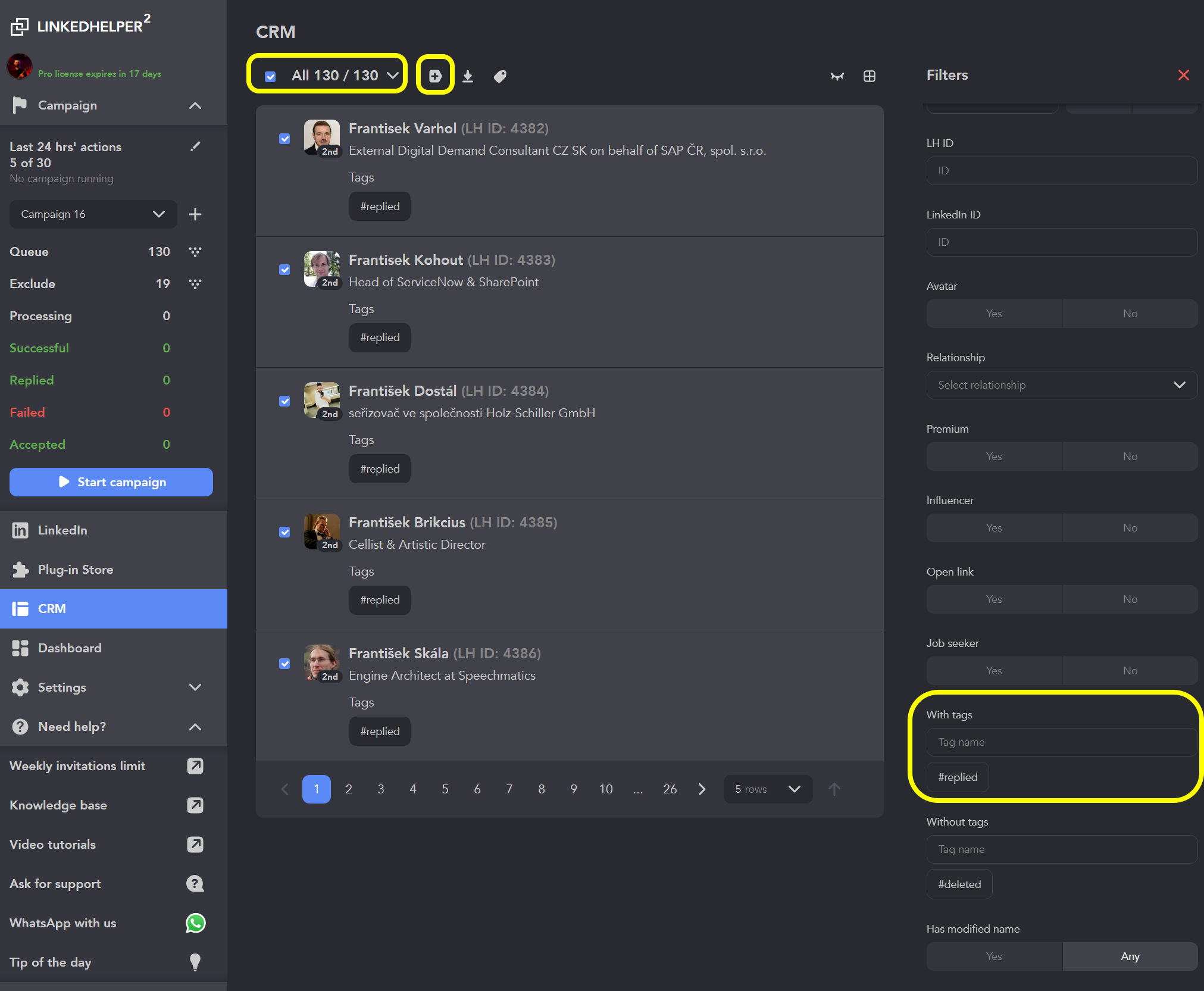This screenshot has width=1204, height=991.
Task: Uncheck František Skála's row checkbox
Action: (x=285, y=664)
